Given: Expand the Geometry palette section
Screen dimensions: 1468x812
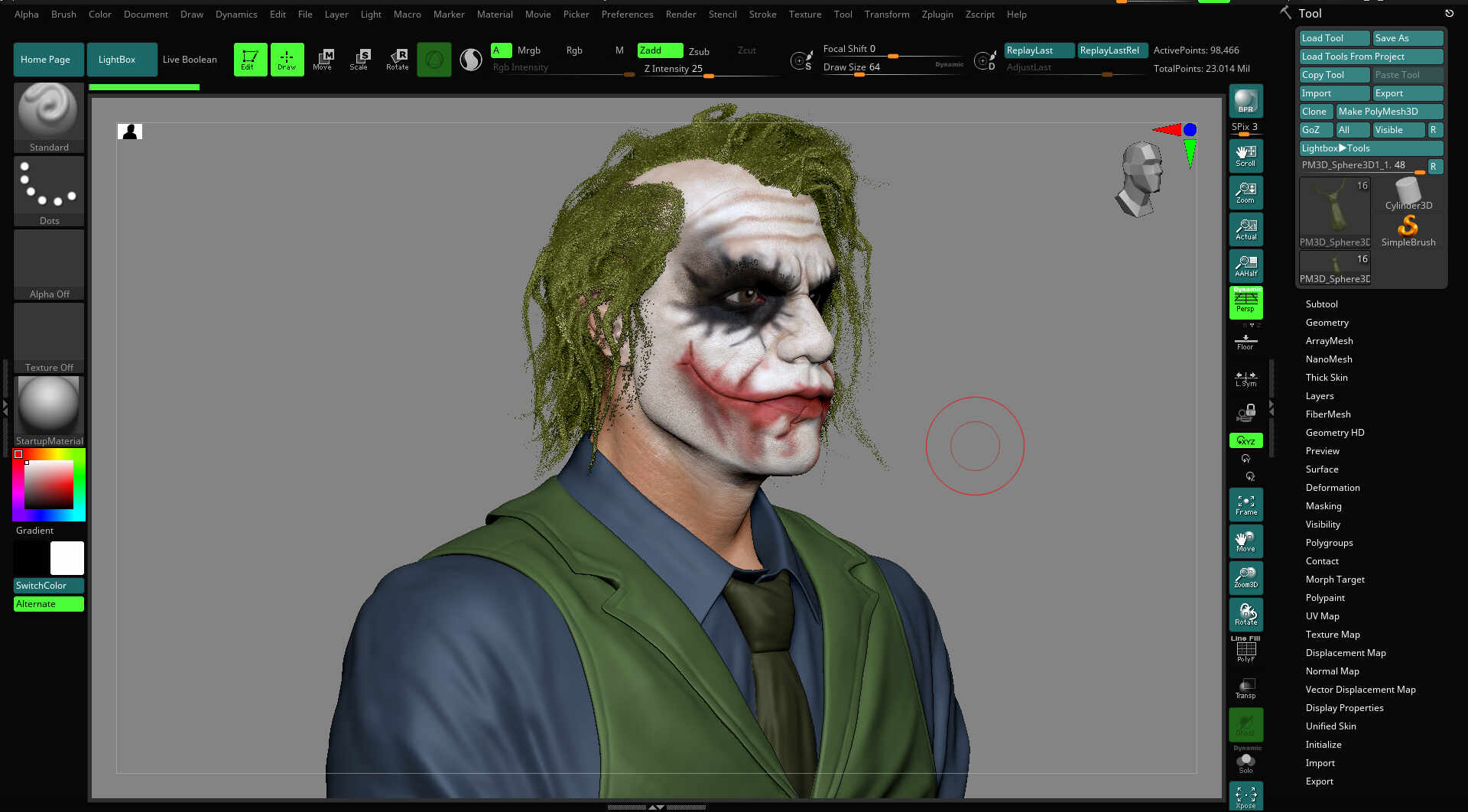Looking at the screenshot, I should click(1327, 322).
